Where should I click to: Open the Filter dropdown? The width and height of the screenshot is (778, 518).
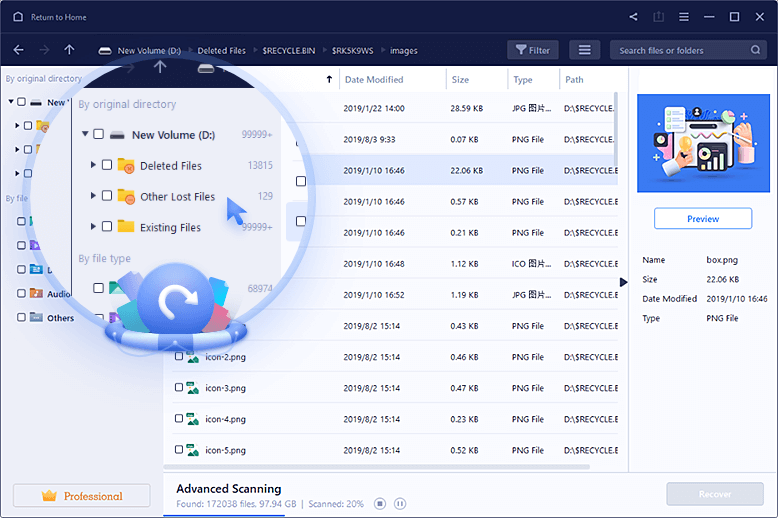pyautogui.click(x=531, y=50)
